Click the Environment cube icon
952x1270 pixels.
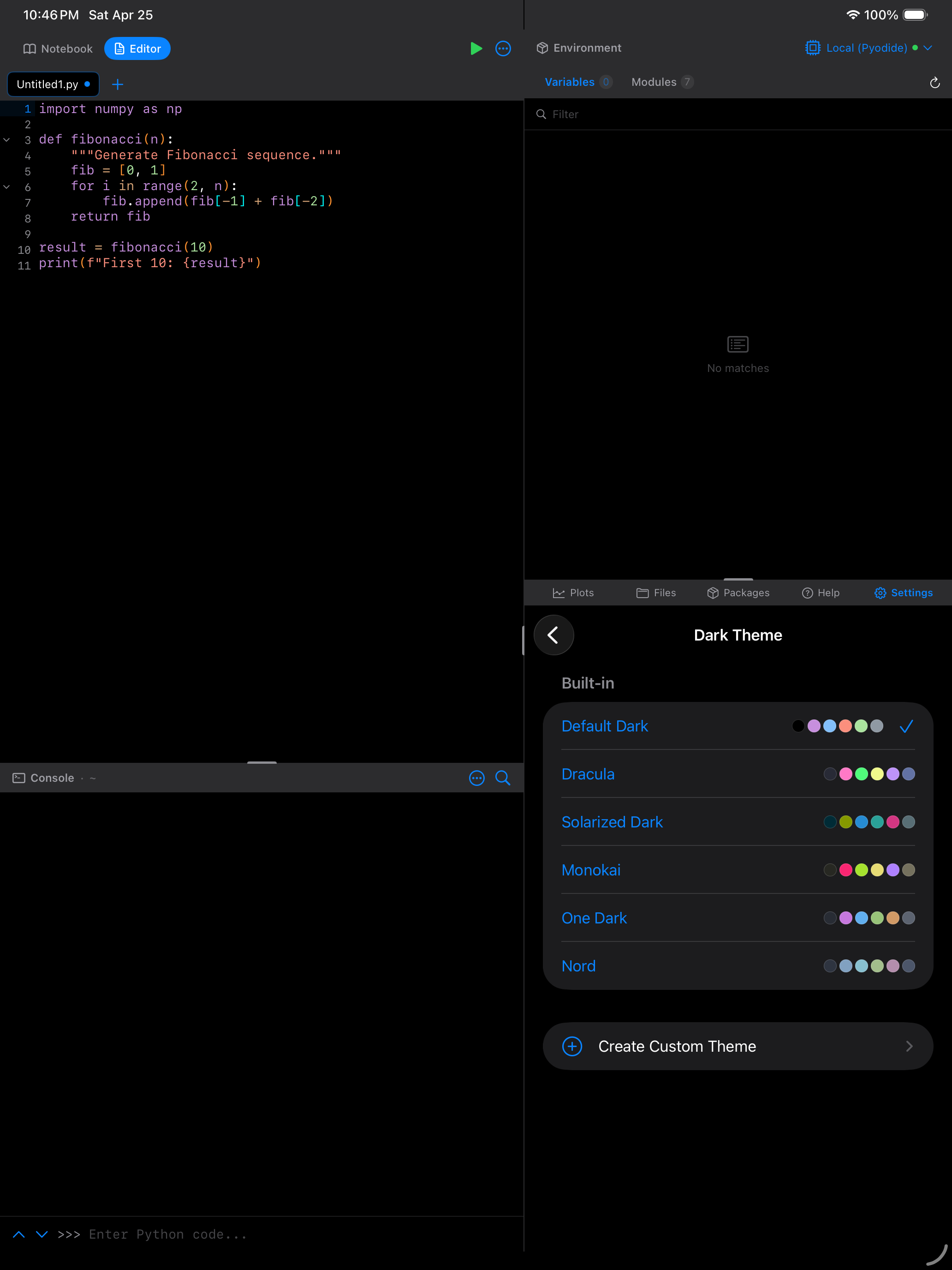pos(541,48)
